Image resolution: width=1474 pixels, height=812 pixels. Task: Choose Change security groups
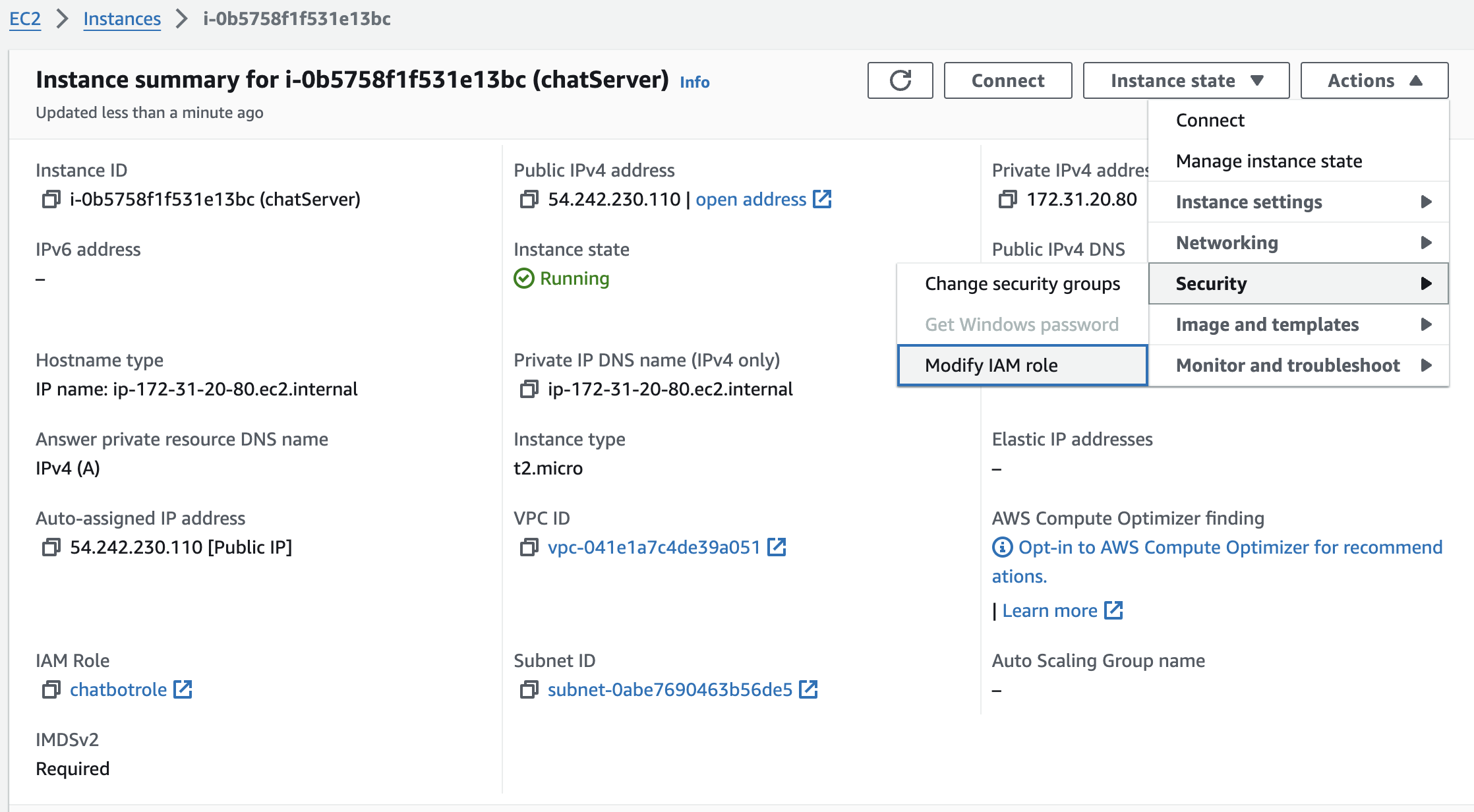point(1022,283)
